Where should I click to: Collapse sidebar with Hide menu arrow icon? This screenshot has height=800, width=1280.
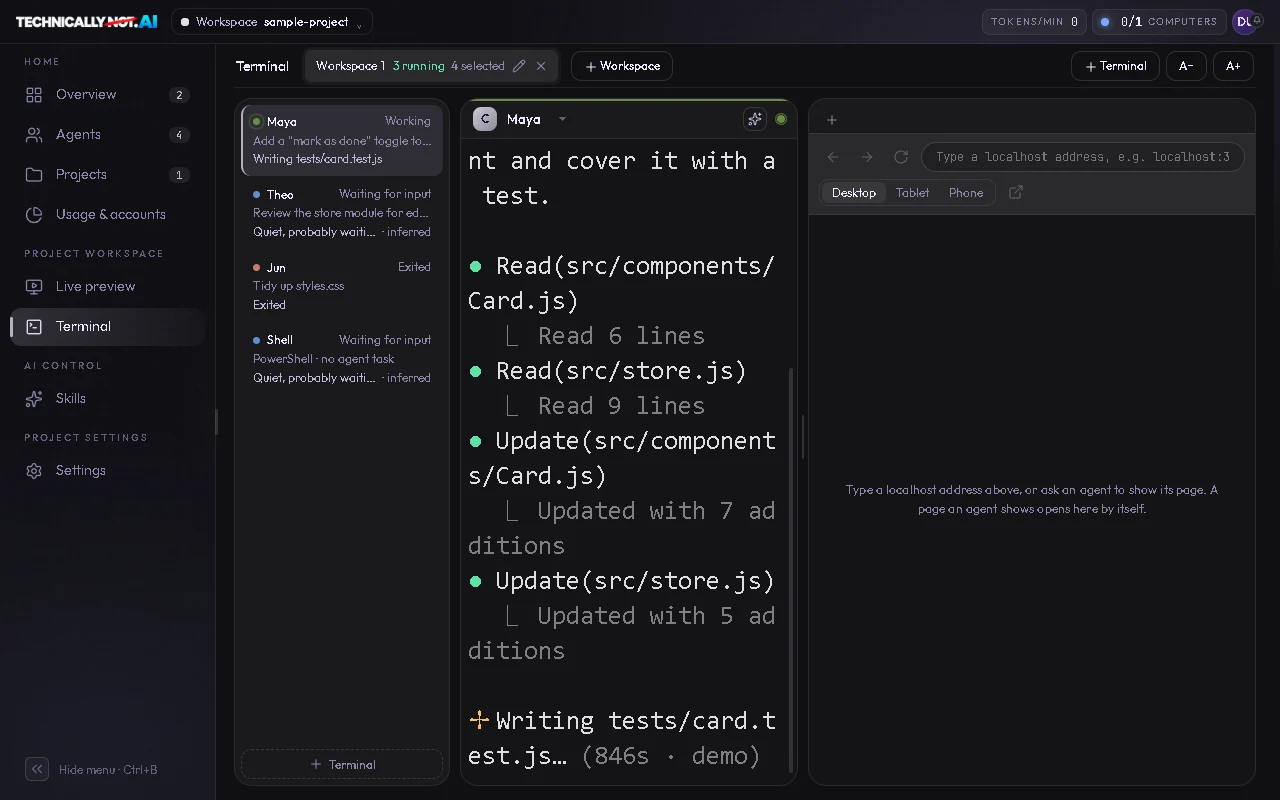point(37,769)
